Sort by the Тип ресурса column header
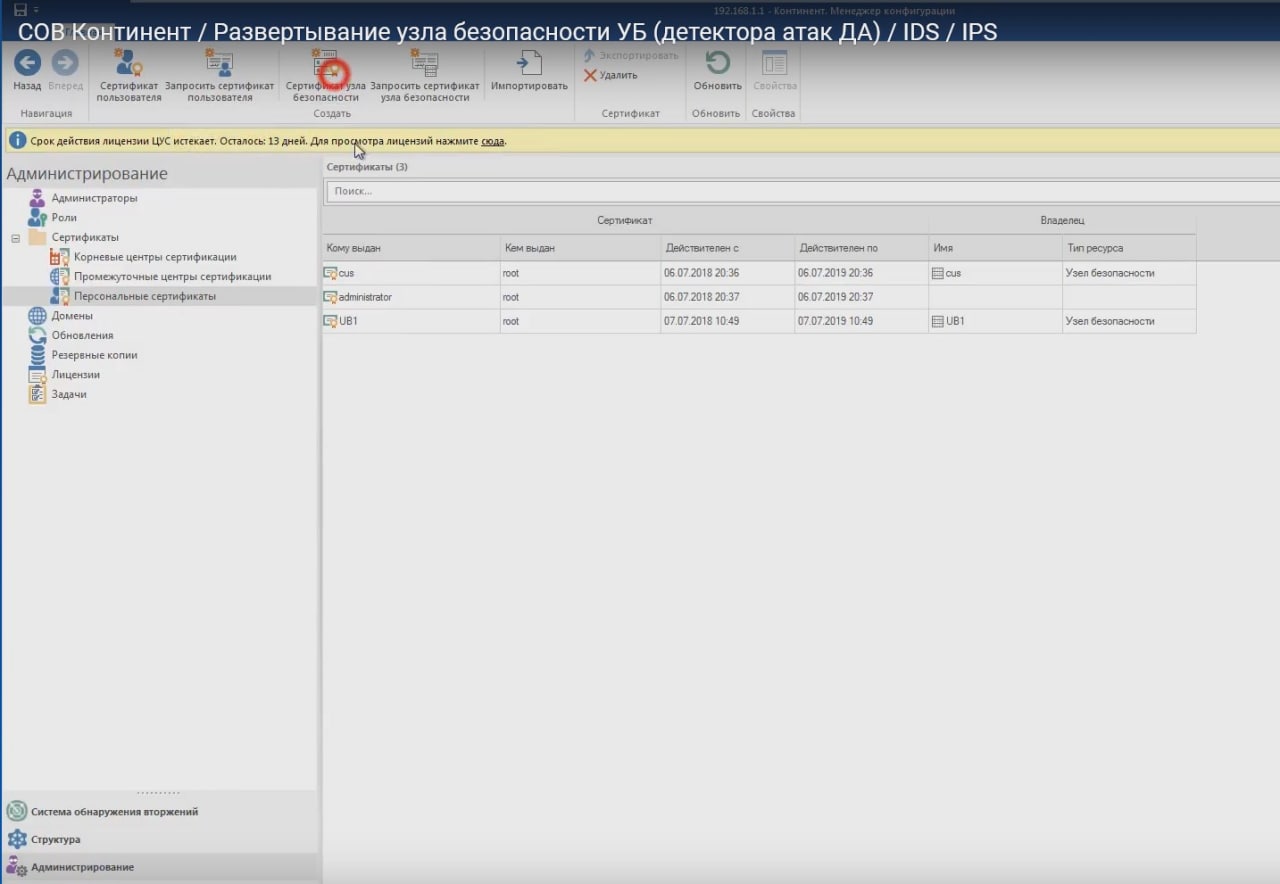This screenshot has height=884, width=1280. point(1128,248)
